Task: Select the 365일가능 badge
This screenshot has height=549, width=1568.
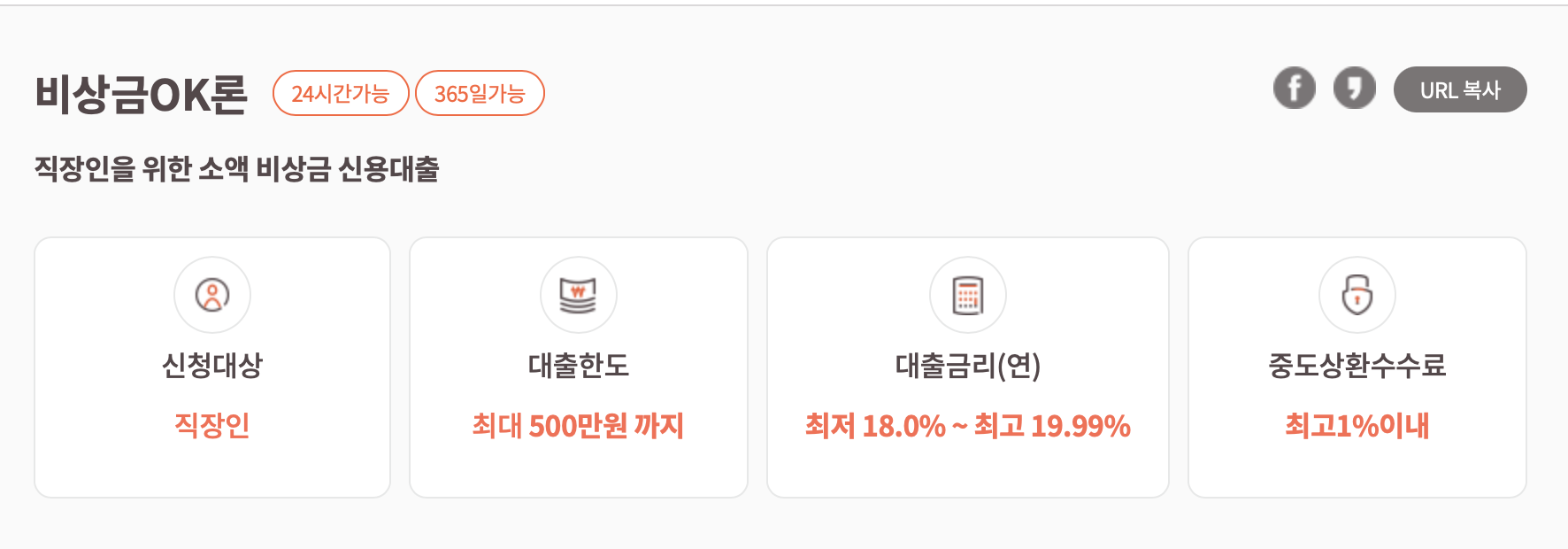Action: 480,92
